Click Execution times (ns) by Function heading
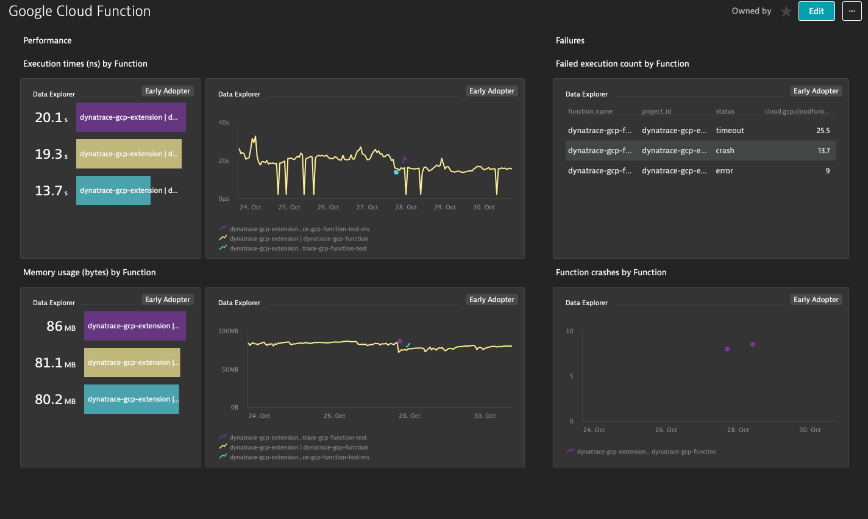The image size is (868, 519). [x=85, y=64]
